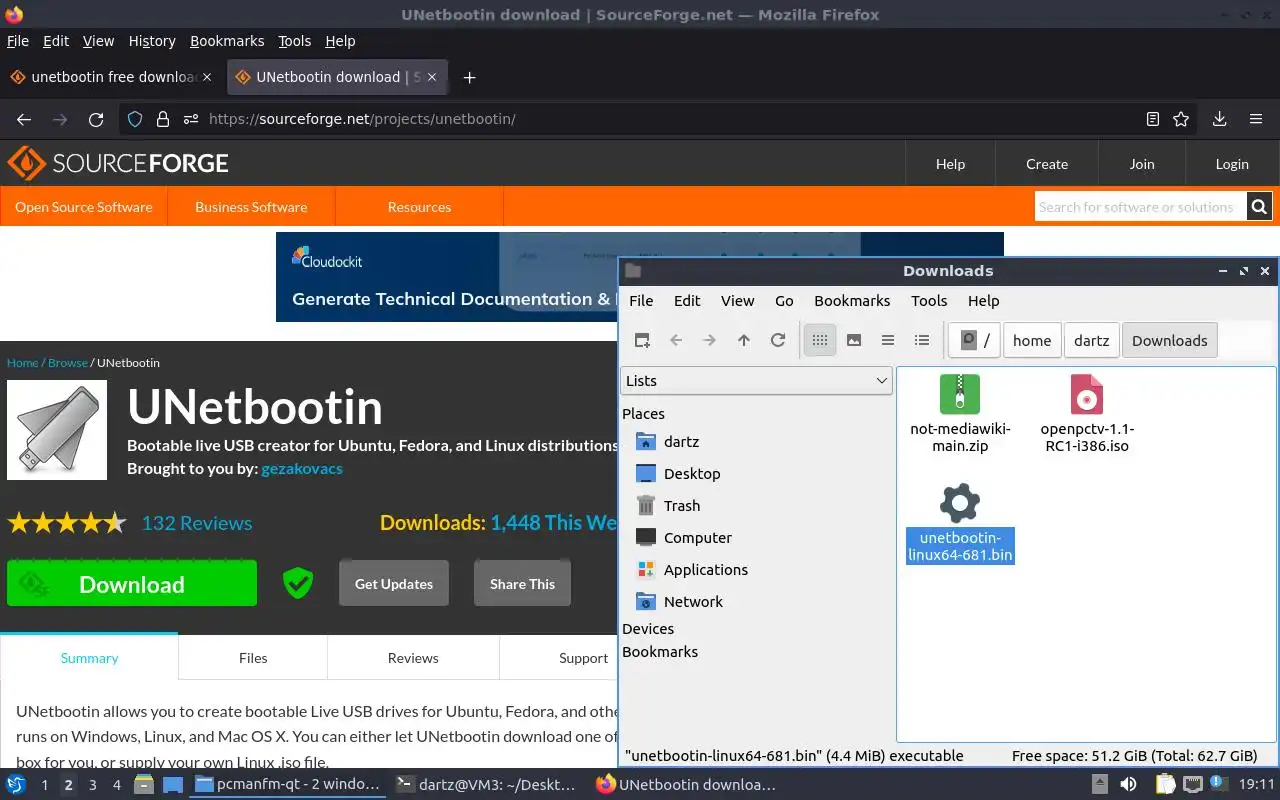This screenshot has height=800, width=1280.
Task: Open Help menu in Downloads window
Action: click(983, 301)
